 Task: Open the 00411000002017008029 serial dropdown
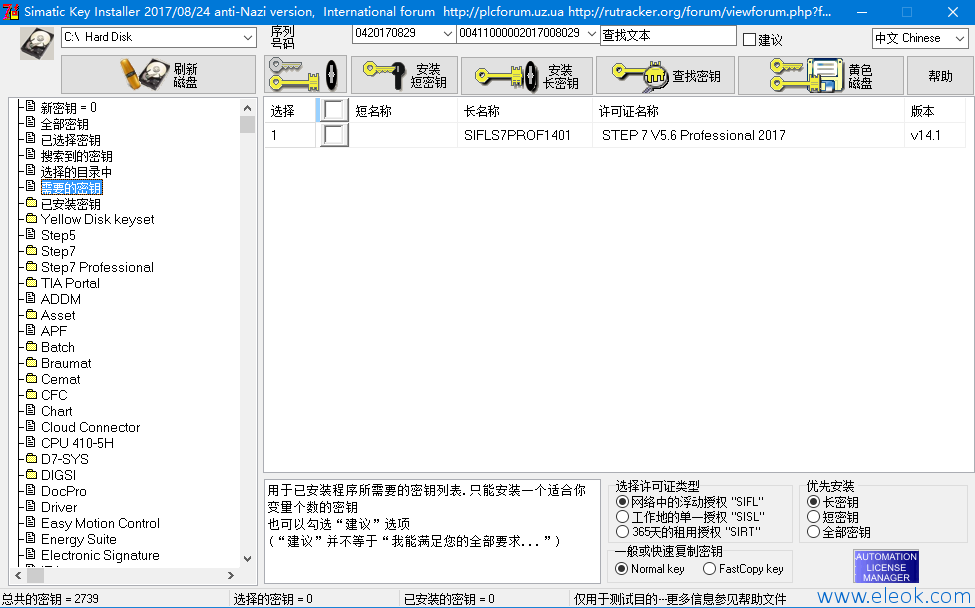[591, 34]
